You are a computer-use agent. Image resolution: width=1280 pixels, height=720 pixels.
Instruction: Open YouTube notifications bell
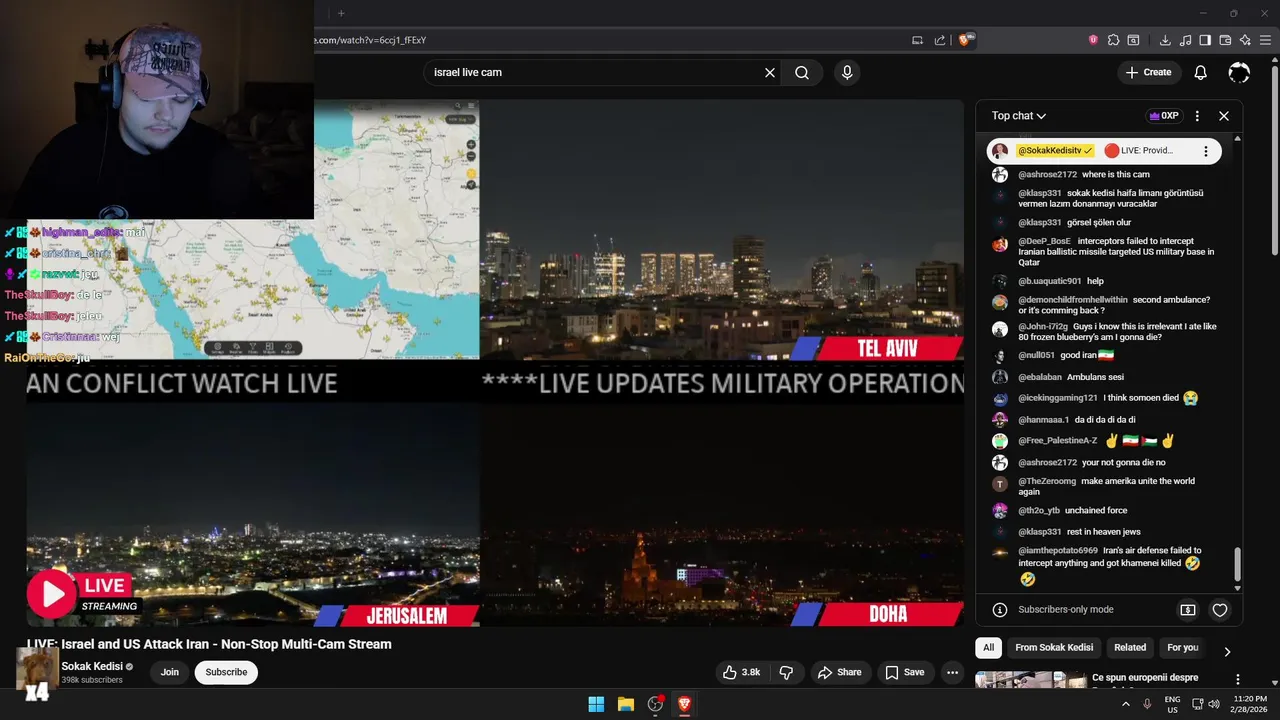tap(1201, 72)
